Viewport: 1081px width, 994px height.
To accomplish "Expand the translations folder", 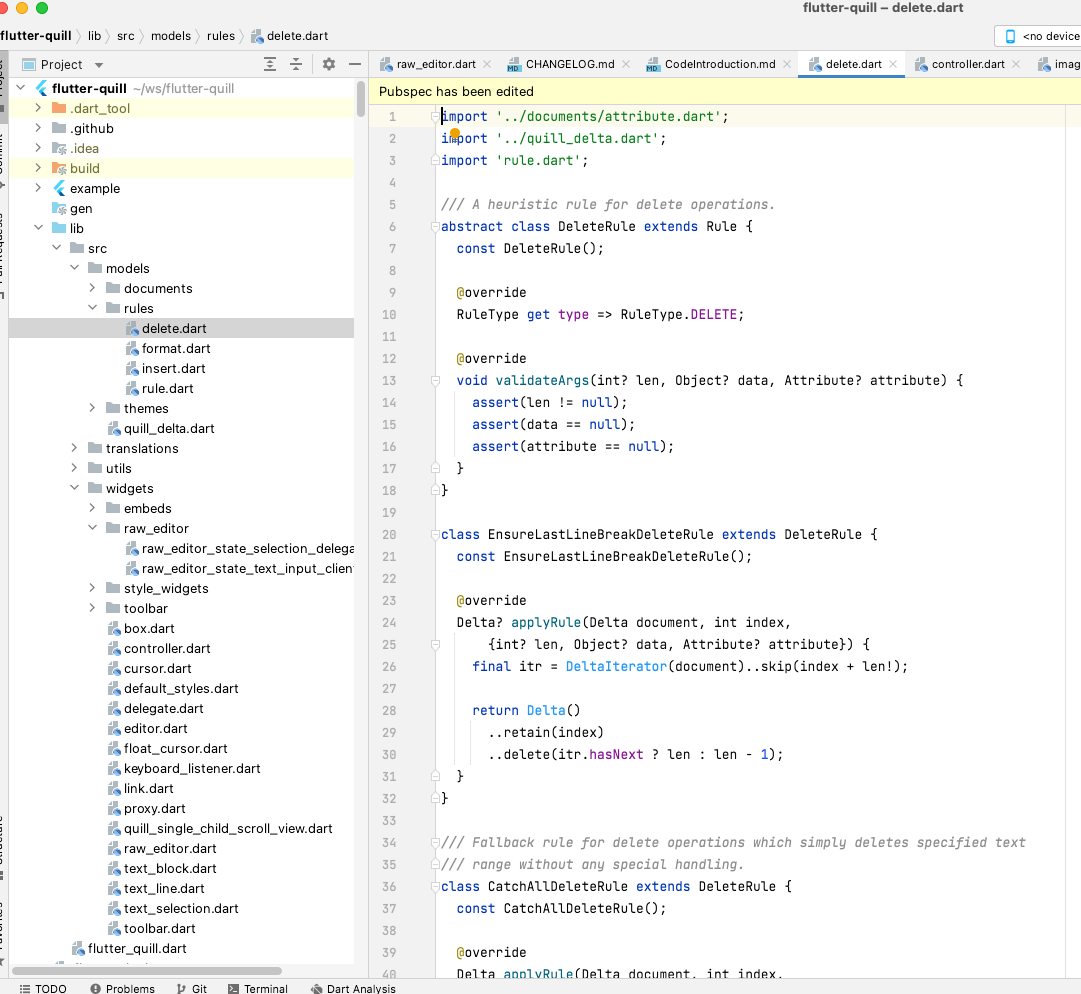I will 74,447.
